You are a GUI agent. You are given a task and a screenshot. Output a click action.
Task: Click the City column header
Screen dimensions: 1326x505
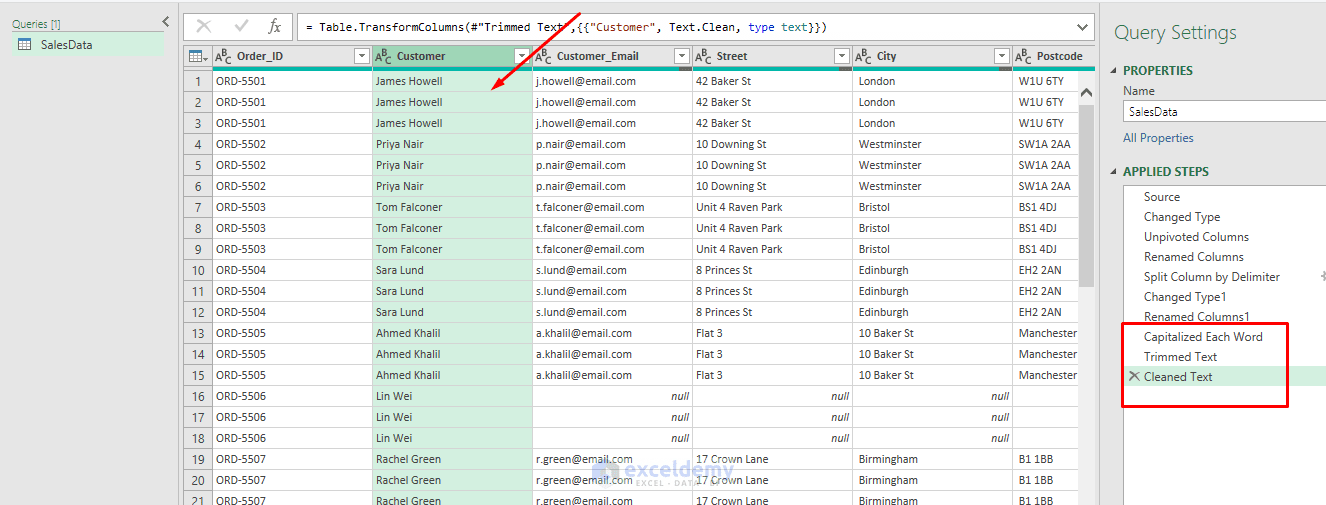[x=932, y=56]
